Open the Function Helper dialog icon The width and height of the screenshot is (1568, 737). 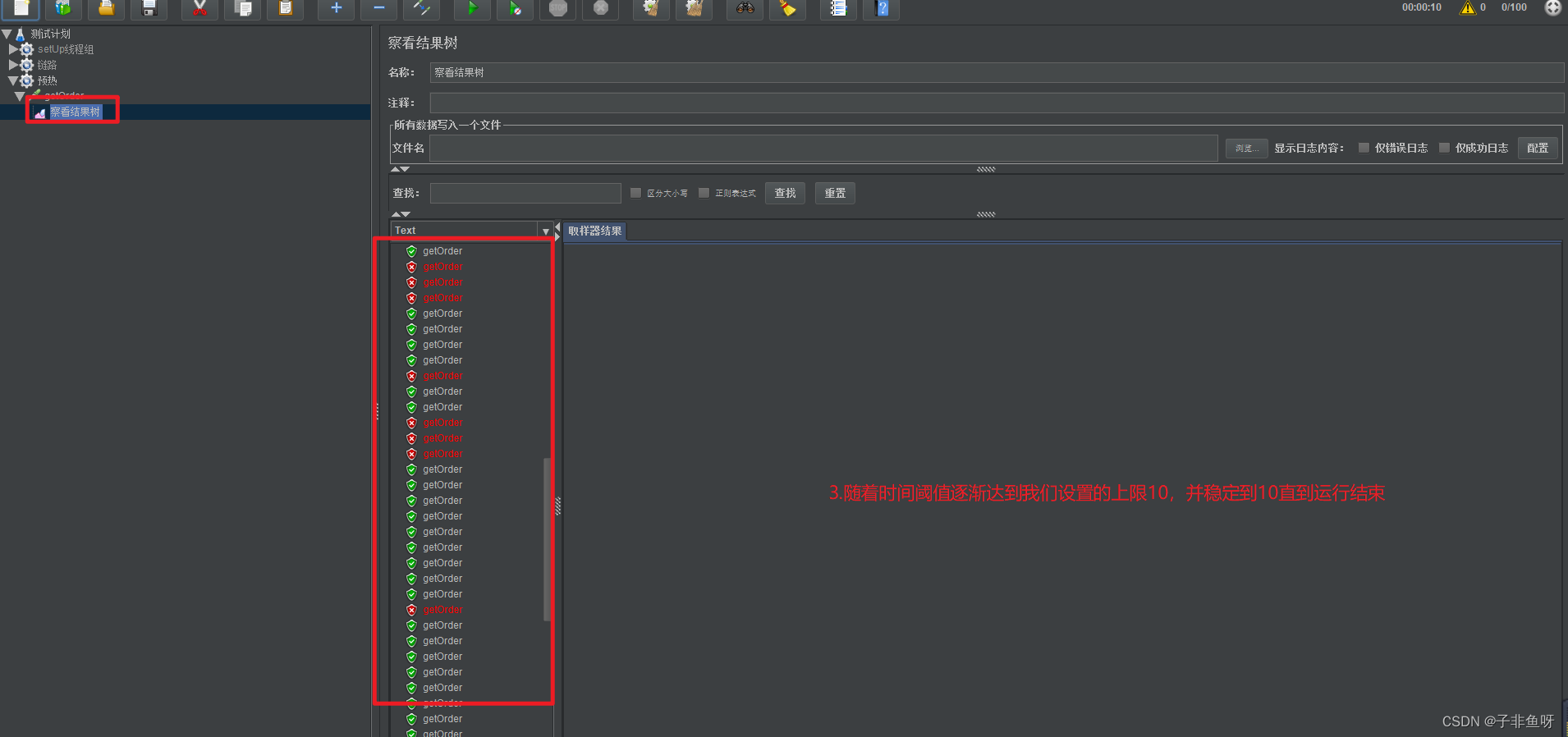coord(838,8)
